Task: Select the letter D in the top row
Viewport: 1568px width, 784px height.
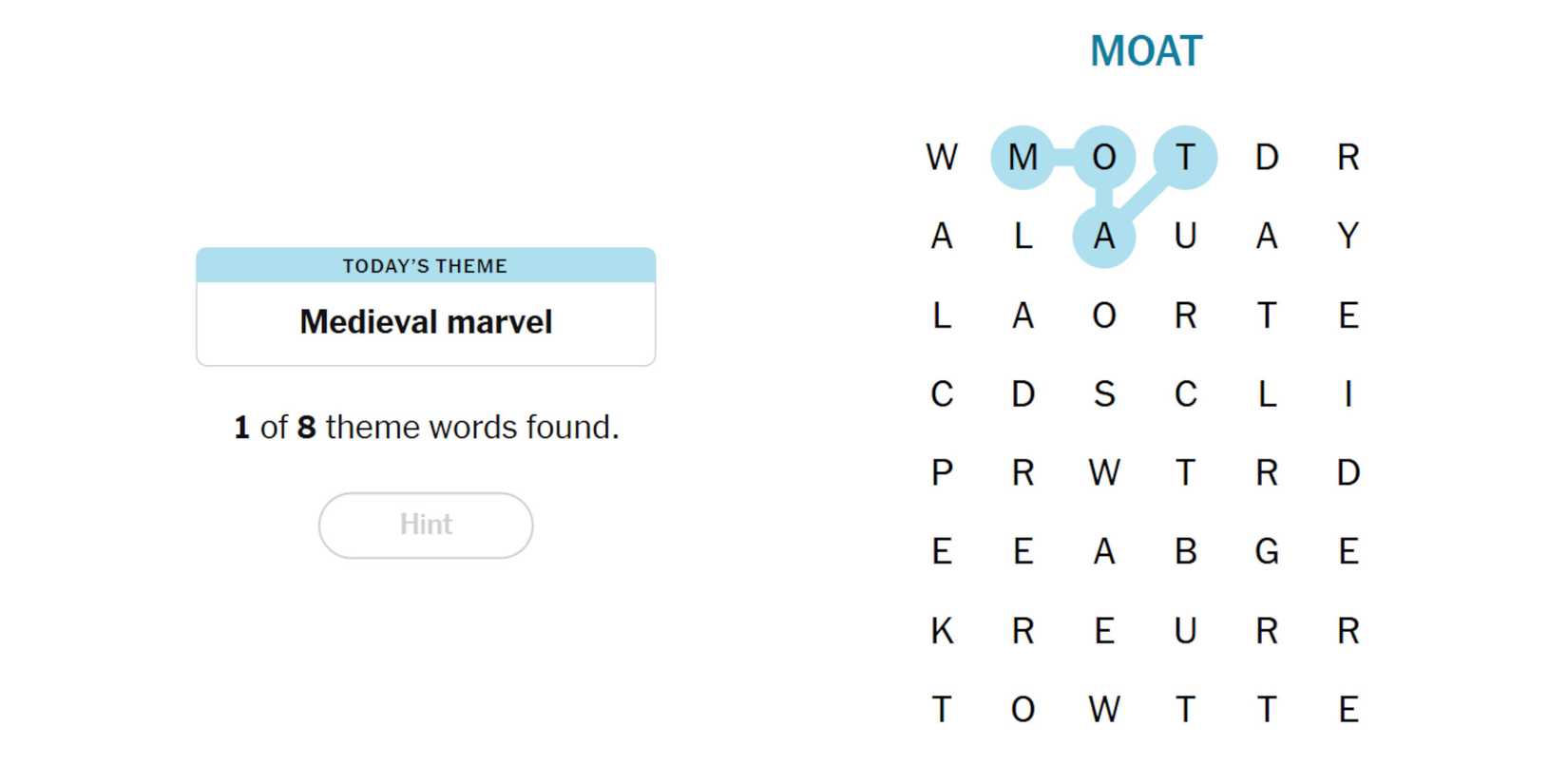Action: [x=1267, y=157]
